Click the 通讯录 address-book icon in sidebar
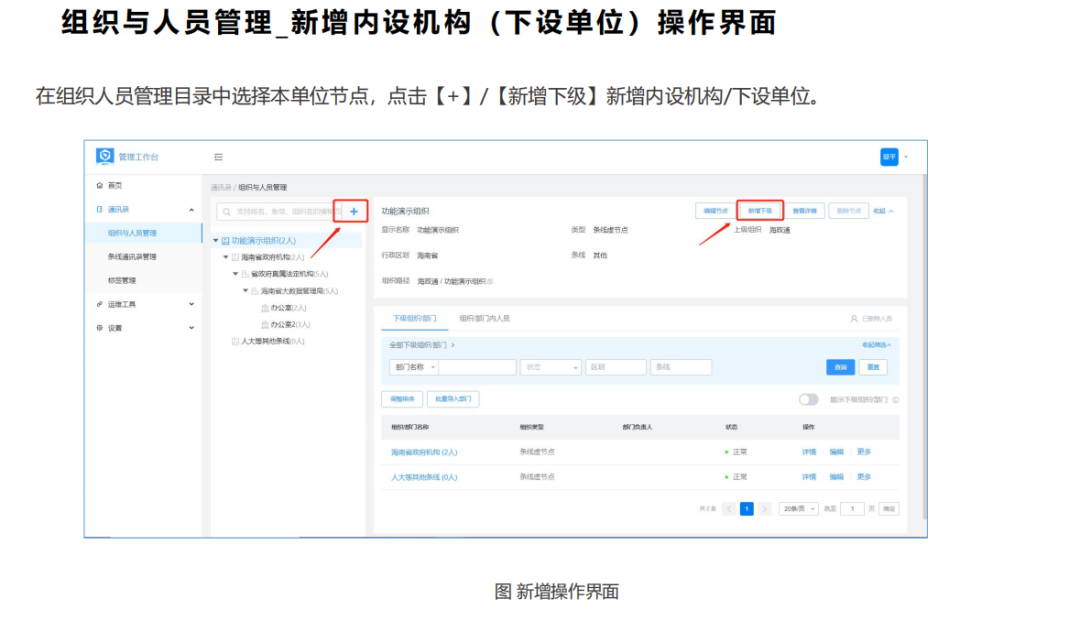1080x621 pixels. (98, 209)
